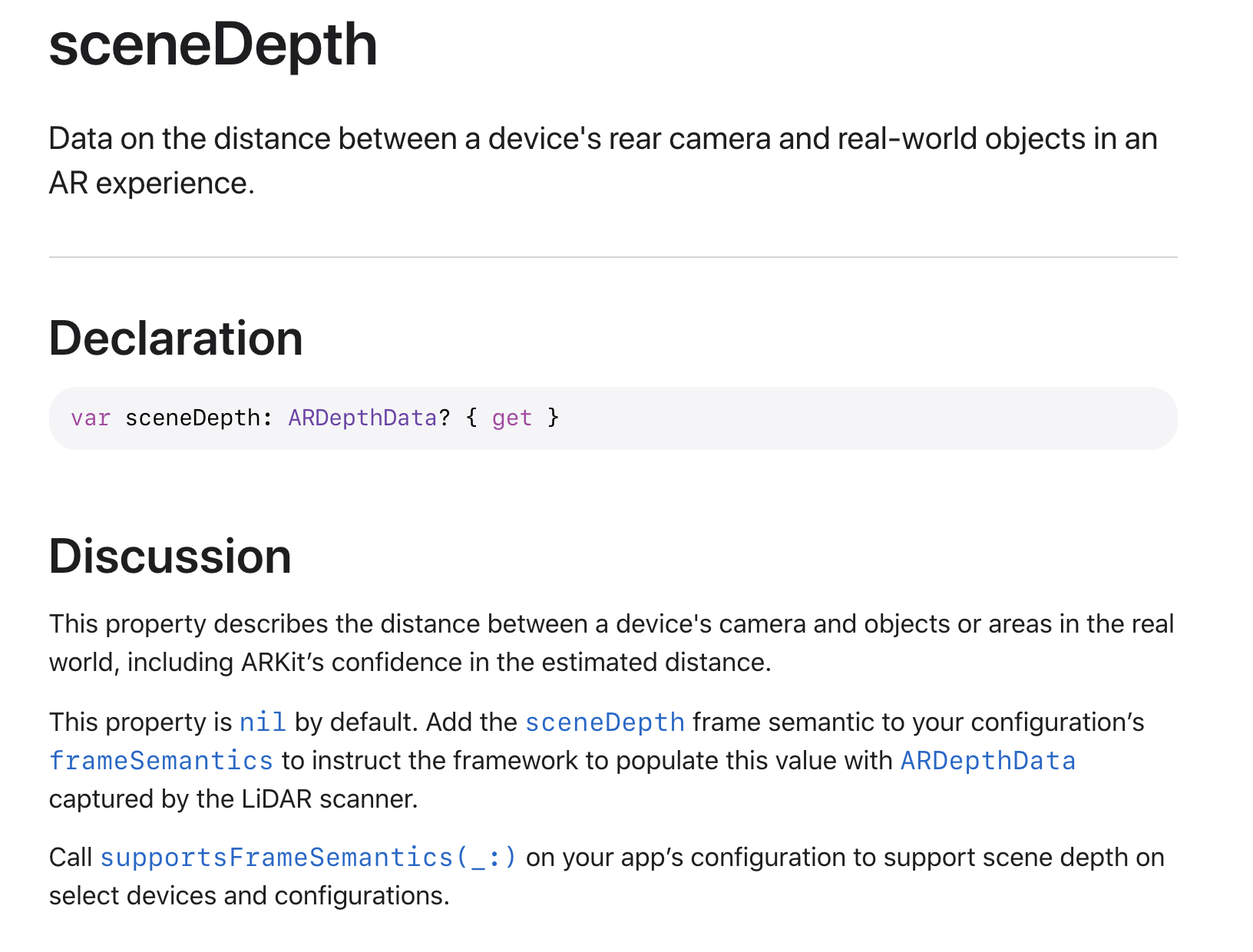Click the get keyword in the code block
Image resolution: width=1253 pixels, height=952 pixels.
tap(511, 418)
